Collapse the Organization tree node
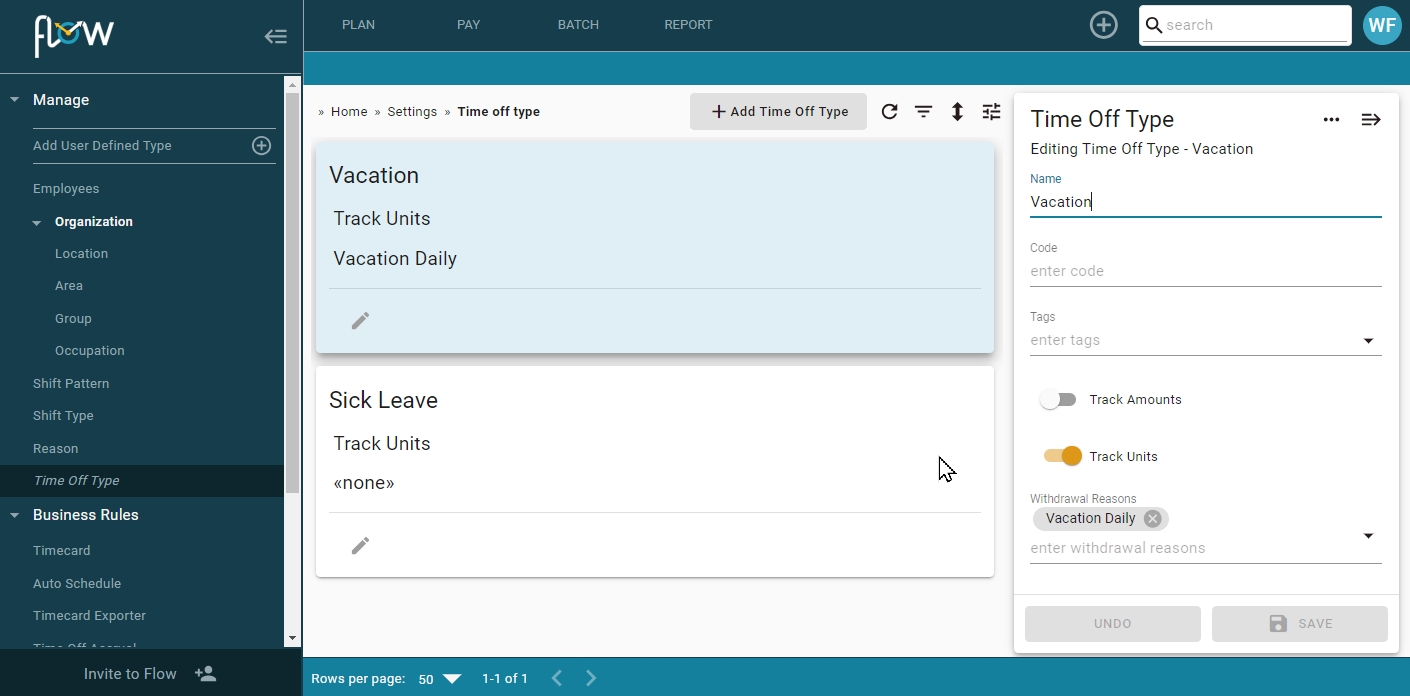1410x696 pixels. coord(37,223)
